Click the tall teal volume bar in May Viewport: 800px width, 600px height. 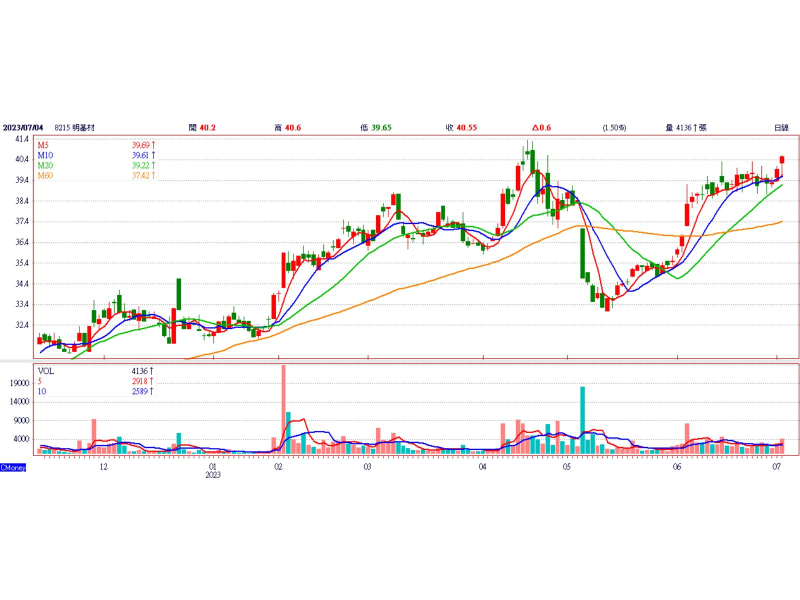coord(582,419)
